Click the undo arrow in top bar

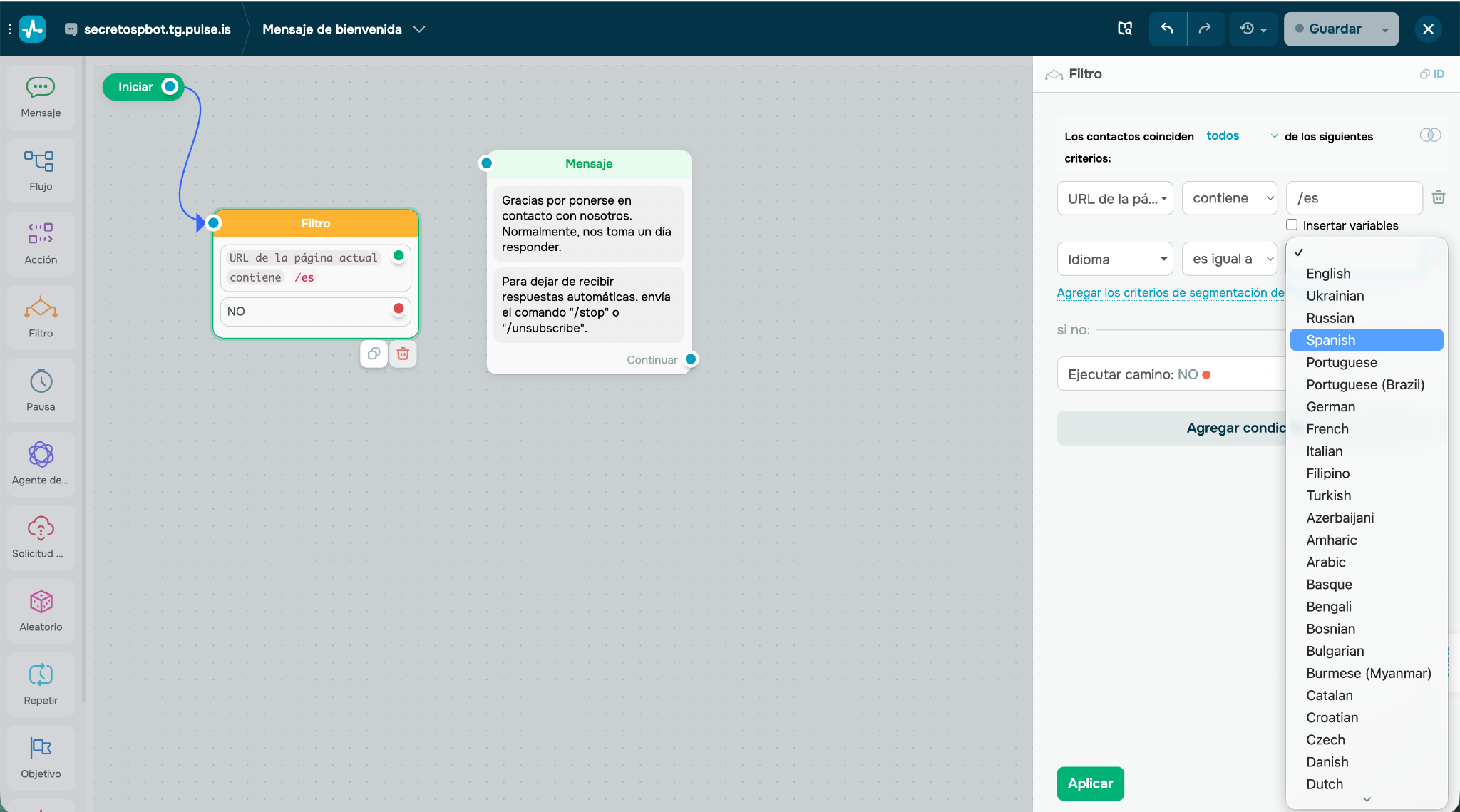click(1167, 29)
